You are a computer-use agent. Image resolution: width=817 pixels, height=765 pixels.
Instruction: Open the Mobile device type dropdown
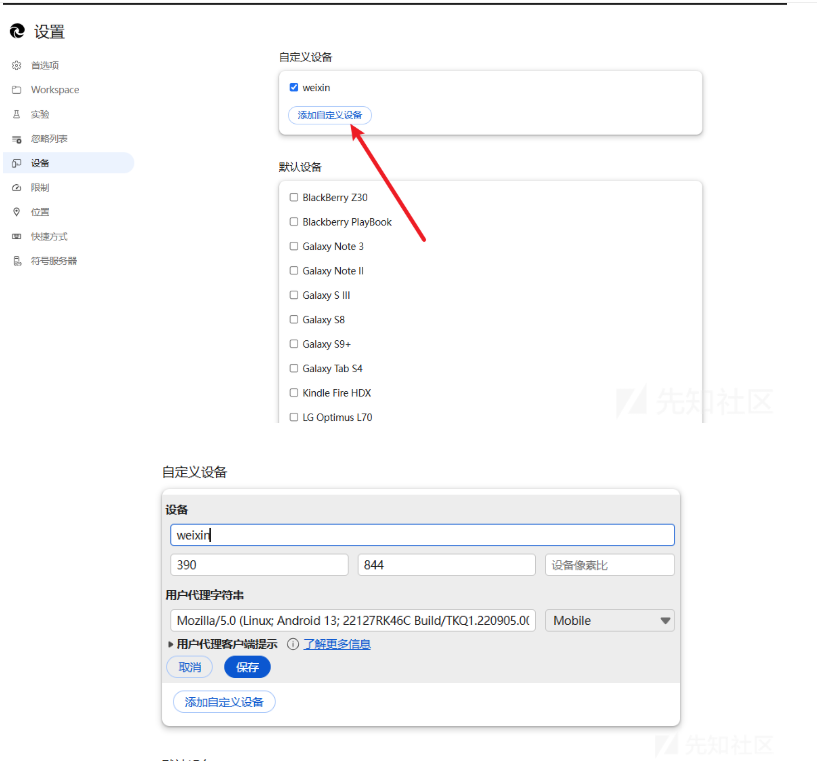(610, 621)
